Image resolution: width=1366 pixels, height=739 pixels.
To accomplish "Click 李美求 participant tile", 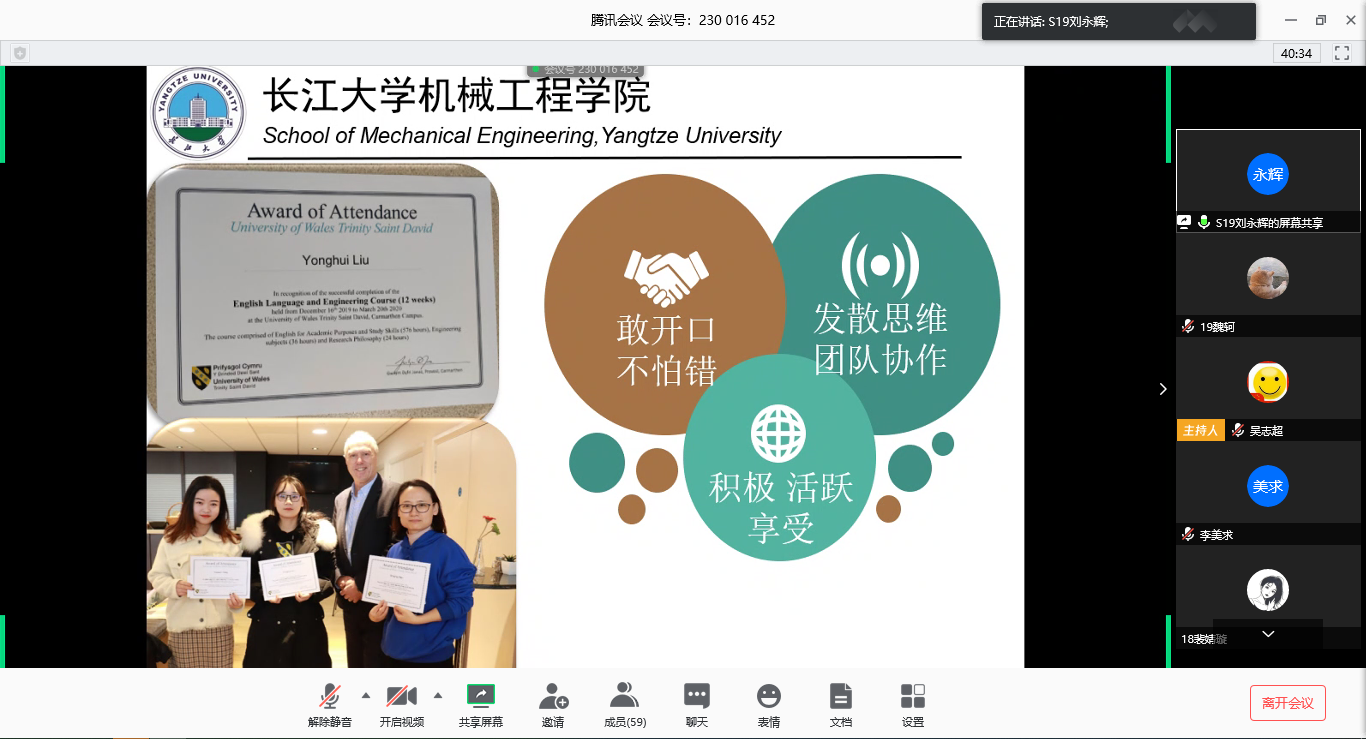I will [1267, 487].
